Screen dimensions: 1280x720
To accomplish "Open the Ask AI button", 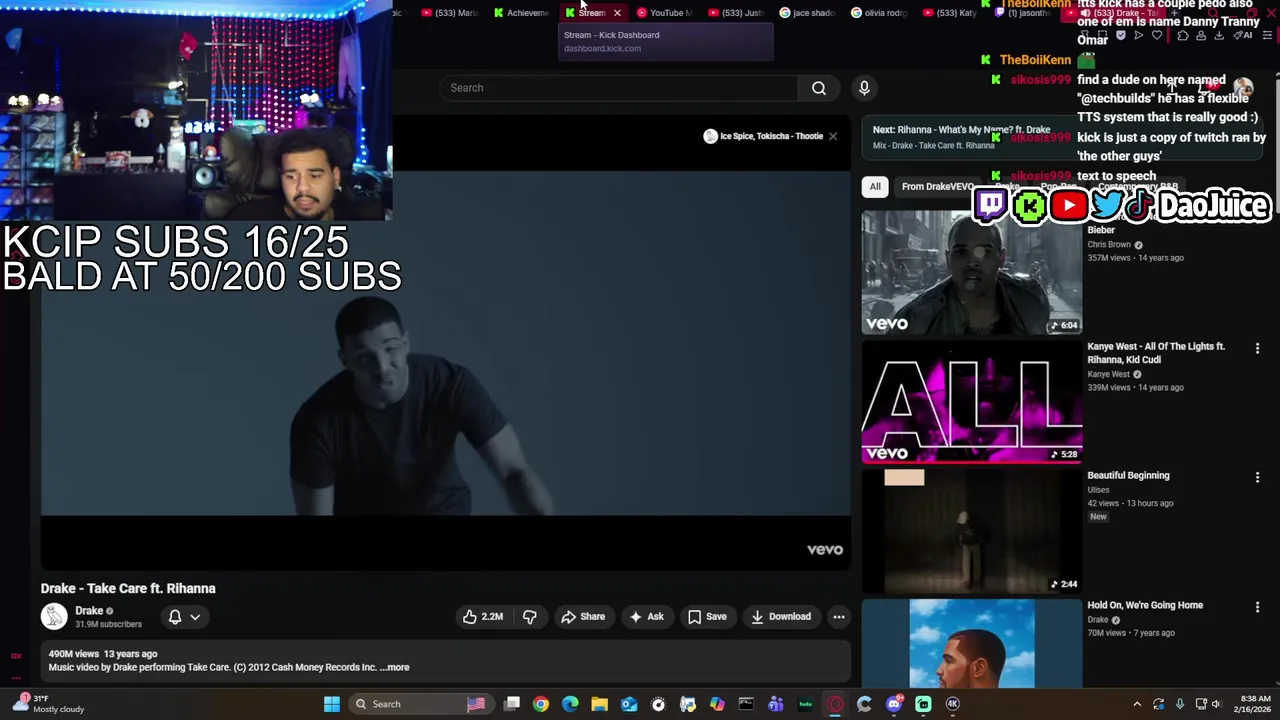I will click(x=646, y=617).
